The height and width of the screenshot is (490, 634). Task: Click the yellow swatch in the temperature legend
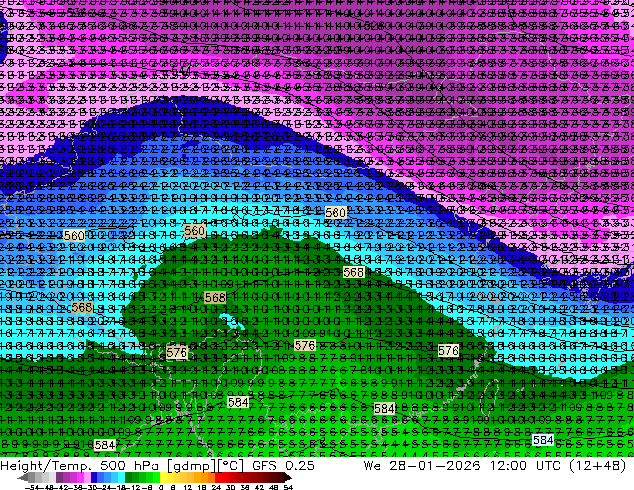tap(163, 478)
